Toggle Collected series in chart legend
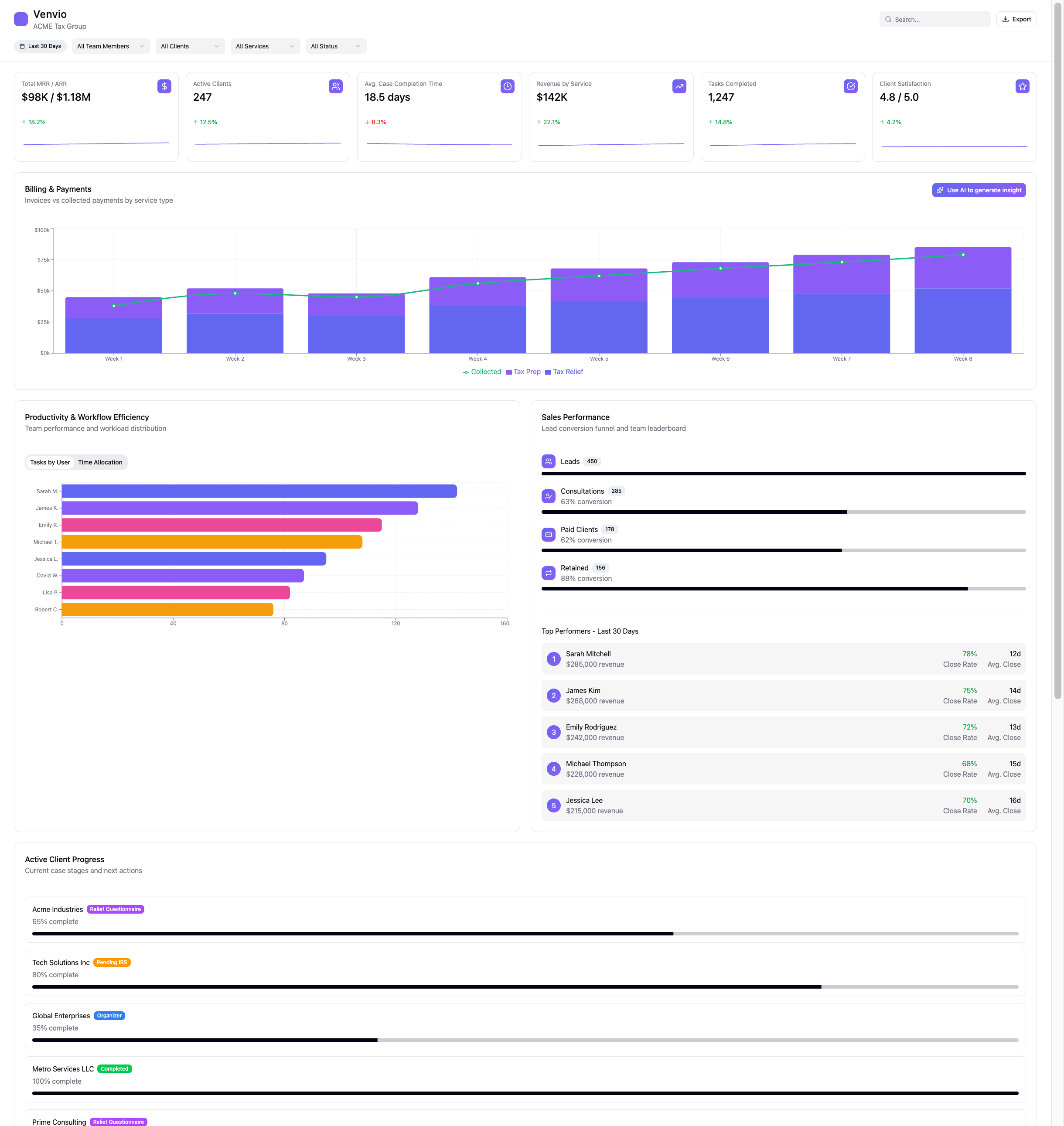 [x=482, y=372]
